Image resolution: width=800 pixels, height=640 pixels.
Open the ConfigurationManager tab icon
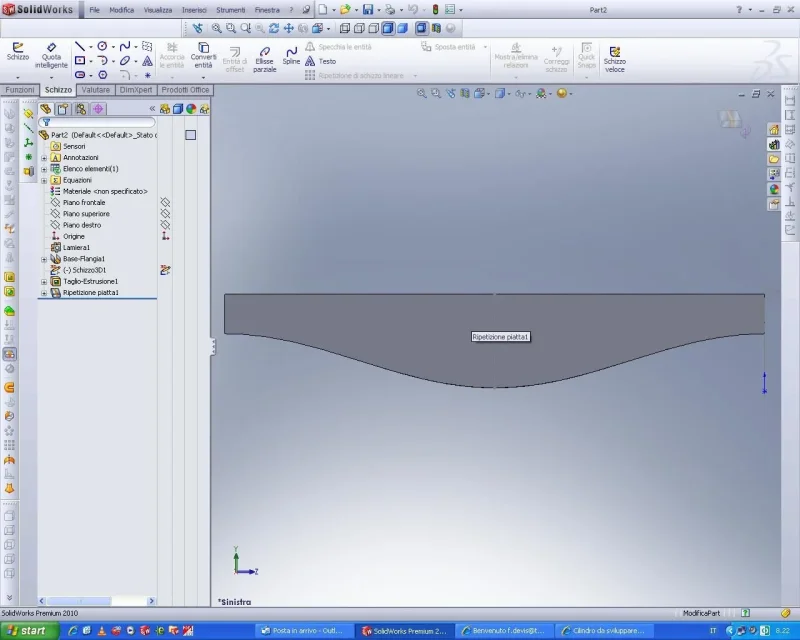coord(81,109)
